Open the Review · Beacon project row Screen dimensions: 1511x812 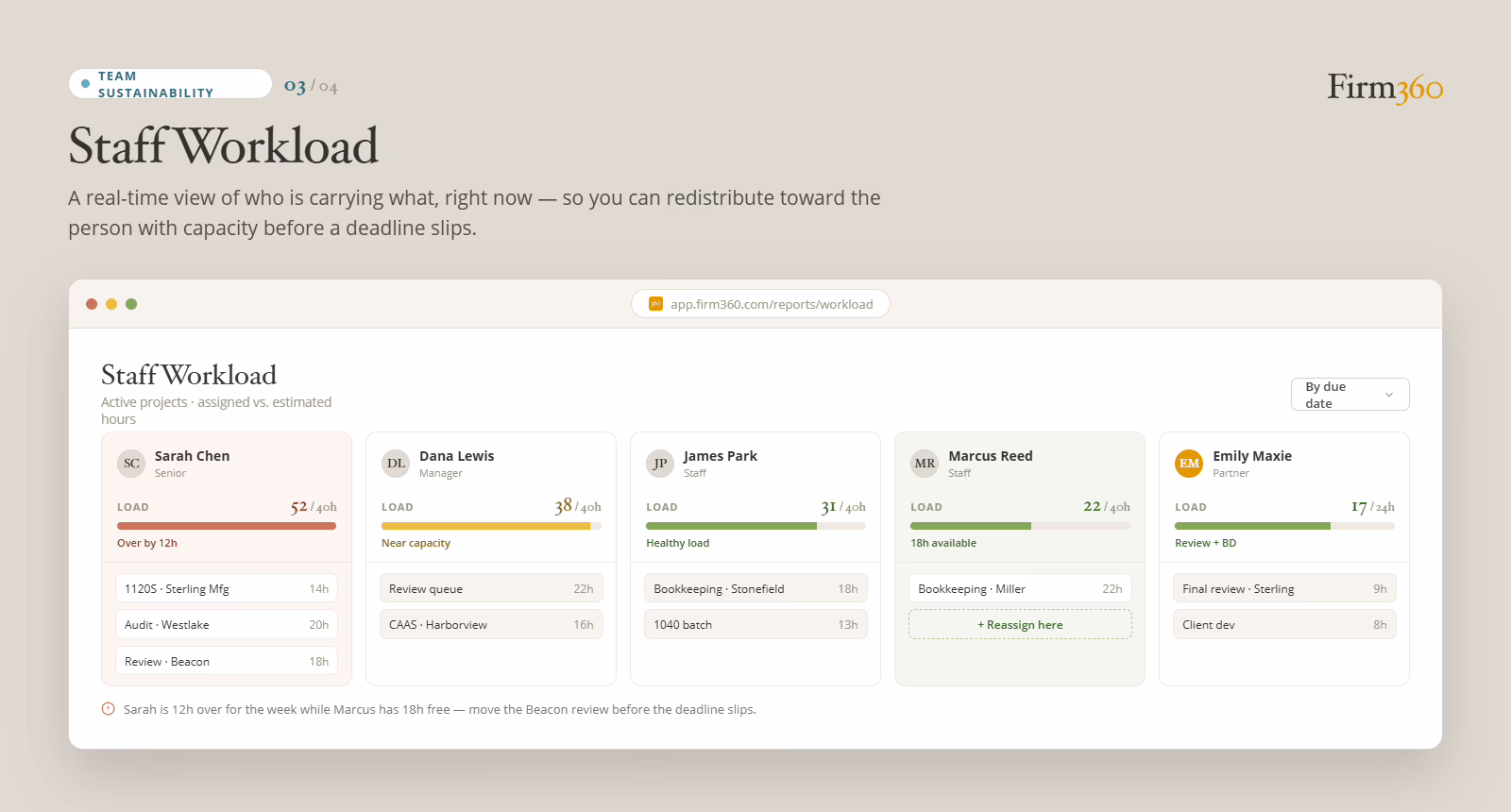point(227,661)
